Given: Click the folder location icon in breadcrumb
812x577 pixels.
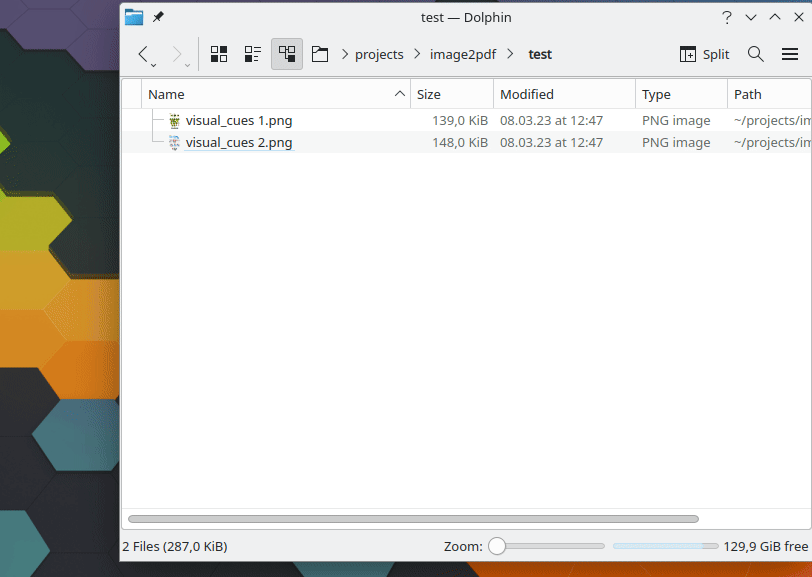Looking at the screenshot, I should [x=320, y=54].
